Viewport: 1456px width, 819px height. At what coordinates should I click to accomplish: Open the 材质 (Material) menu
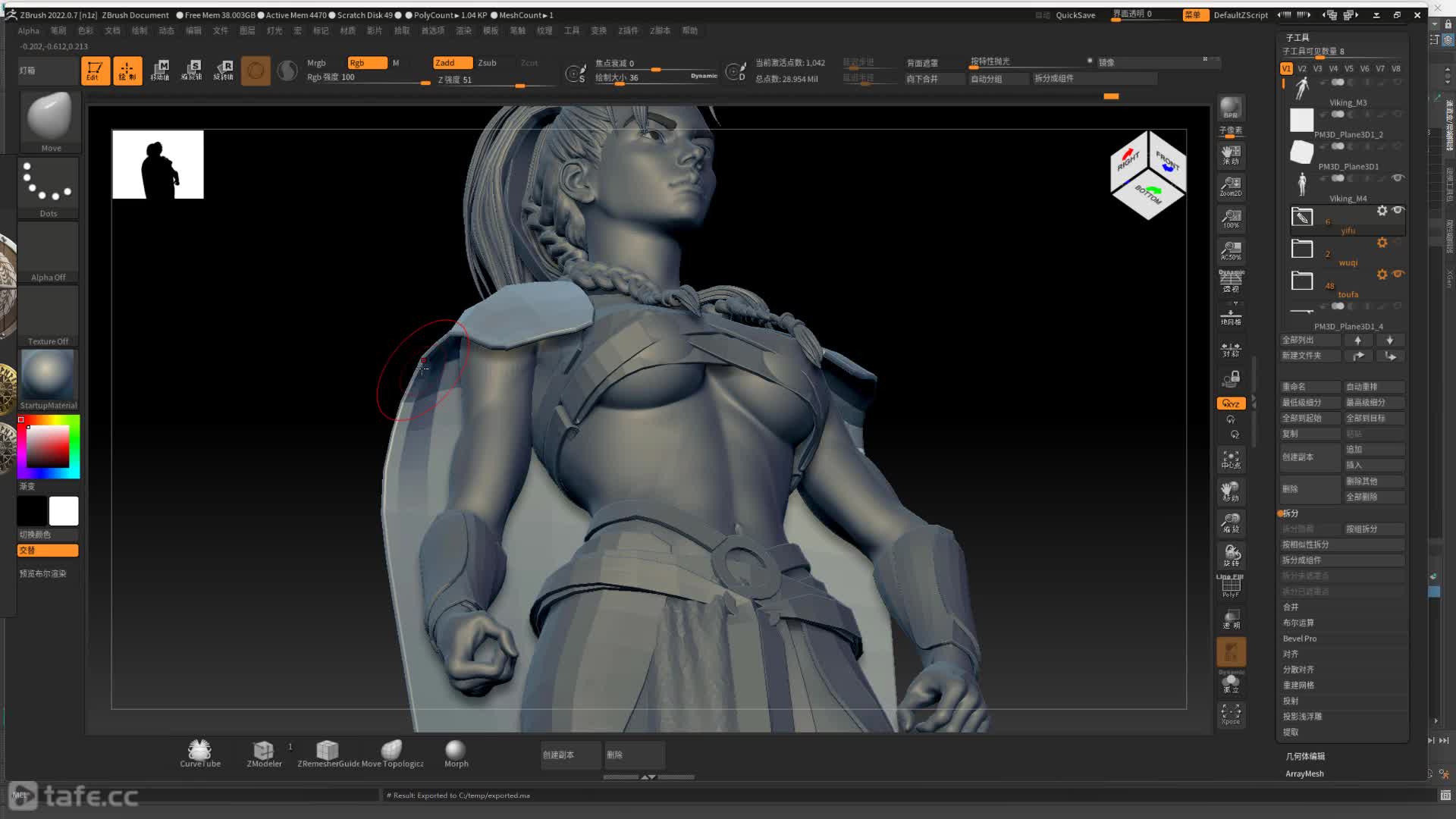coord(348,31)
